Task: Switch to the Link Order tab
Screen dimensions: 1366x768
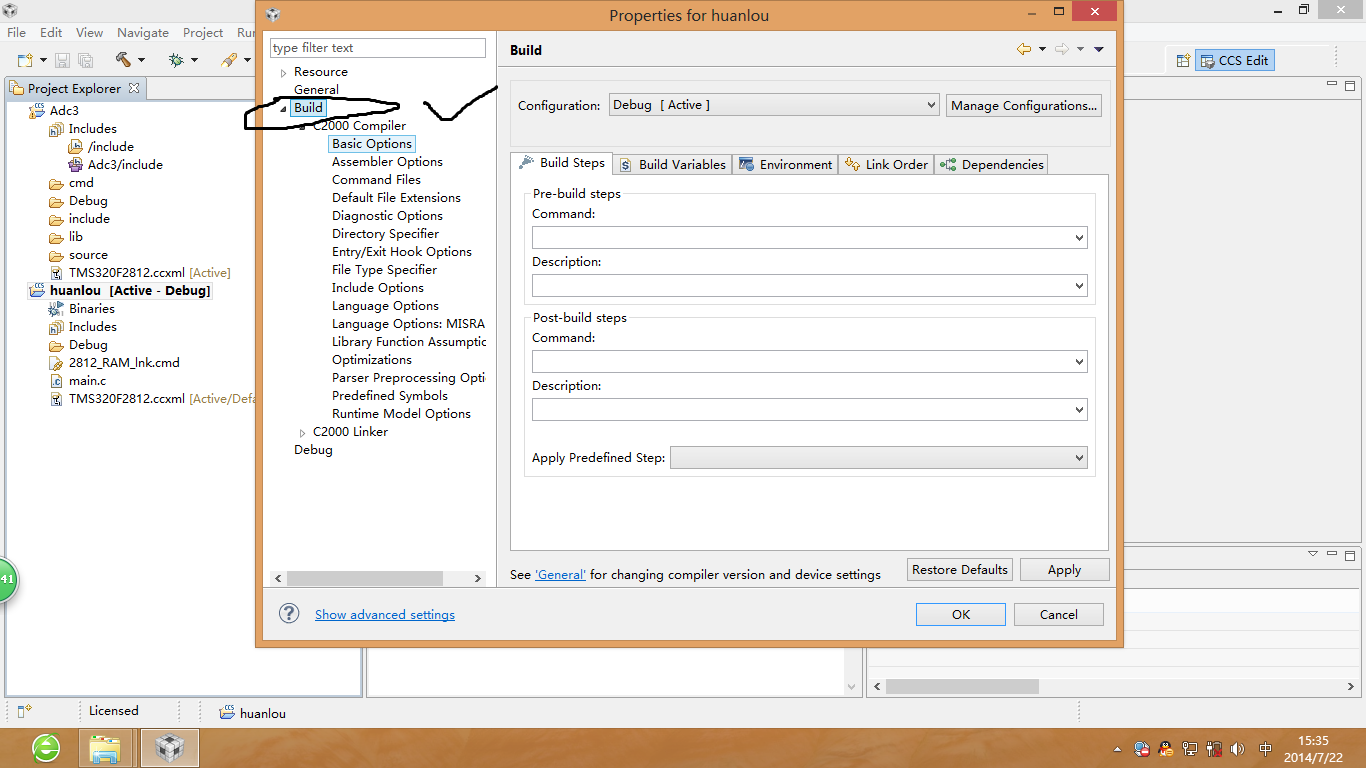Action: [x=887, y=165]
